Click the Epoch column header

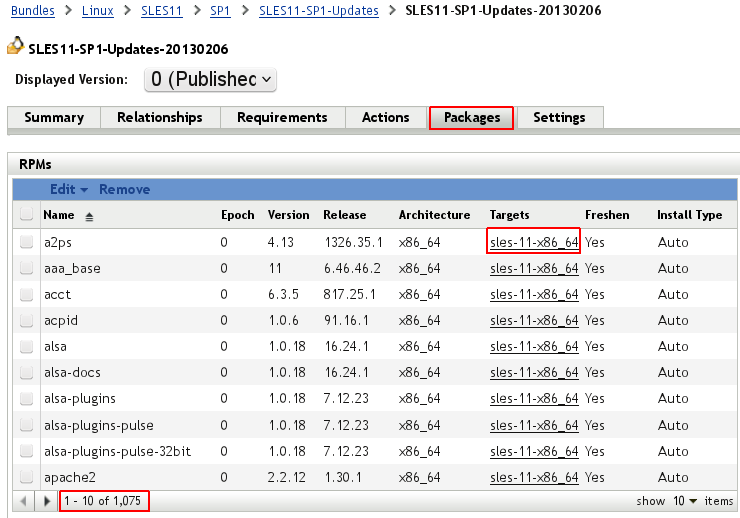pyautogui.click(x=237, y=215)
